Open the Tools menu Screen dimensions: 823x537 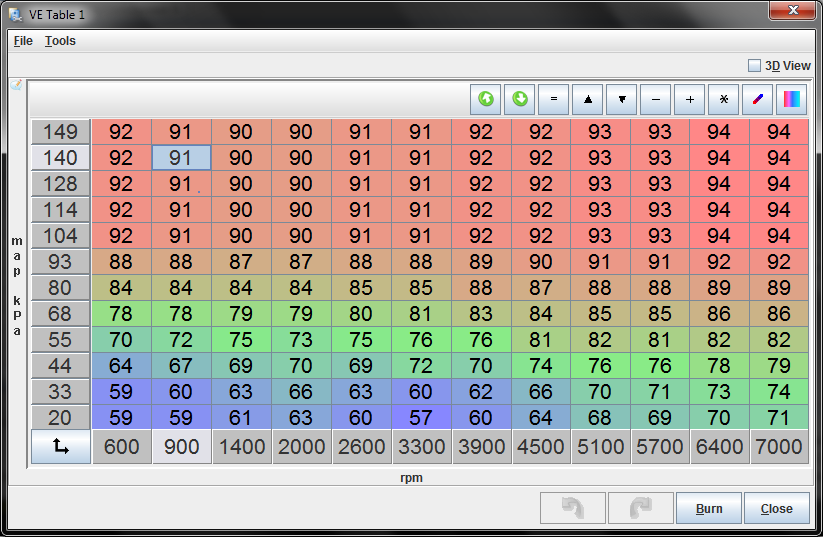point(60,41)
